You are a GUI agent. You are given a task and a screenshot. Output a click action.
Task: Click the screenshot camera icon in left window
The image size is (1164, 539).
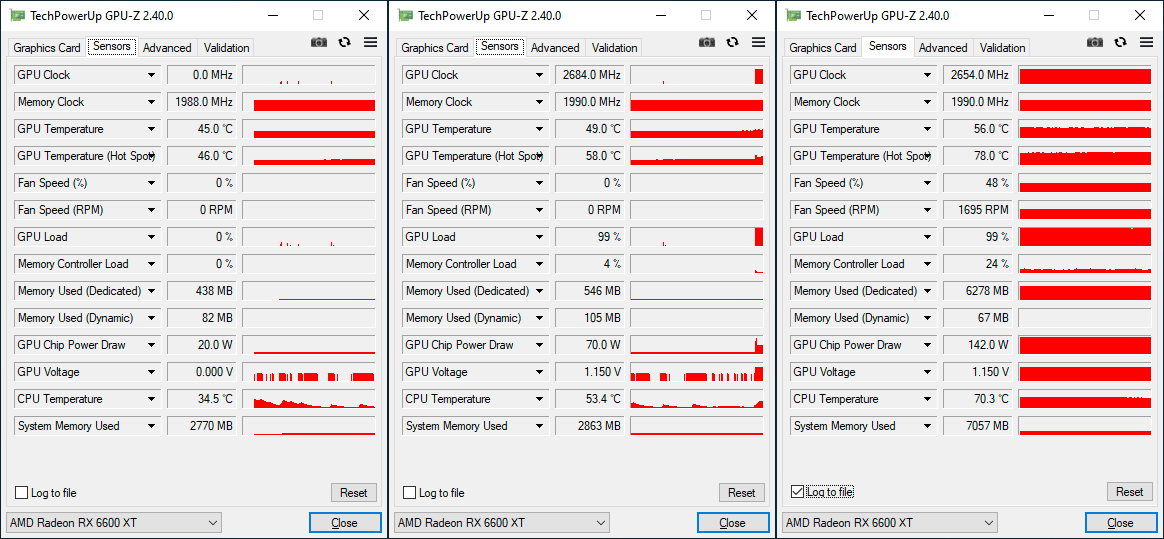tap(318, 42)
